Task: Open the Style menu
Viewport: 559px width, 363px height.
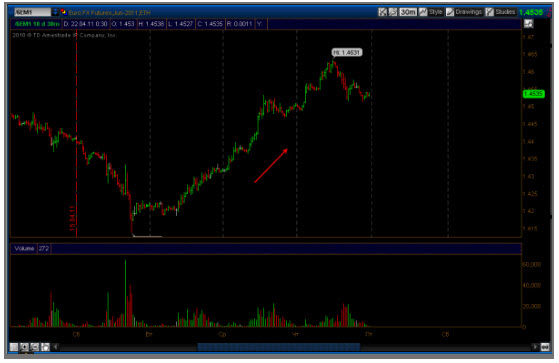Action: (x=435, y=12)
